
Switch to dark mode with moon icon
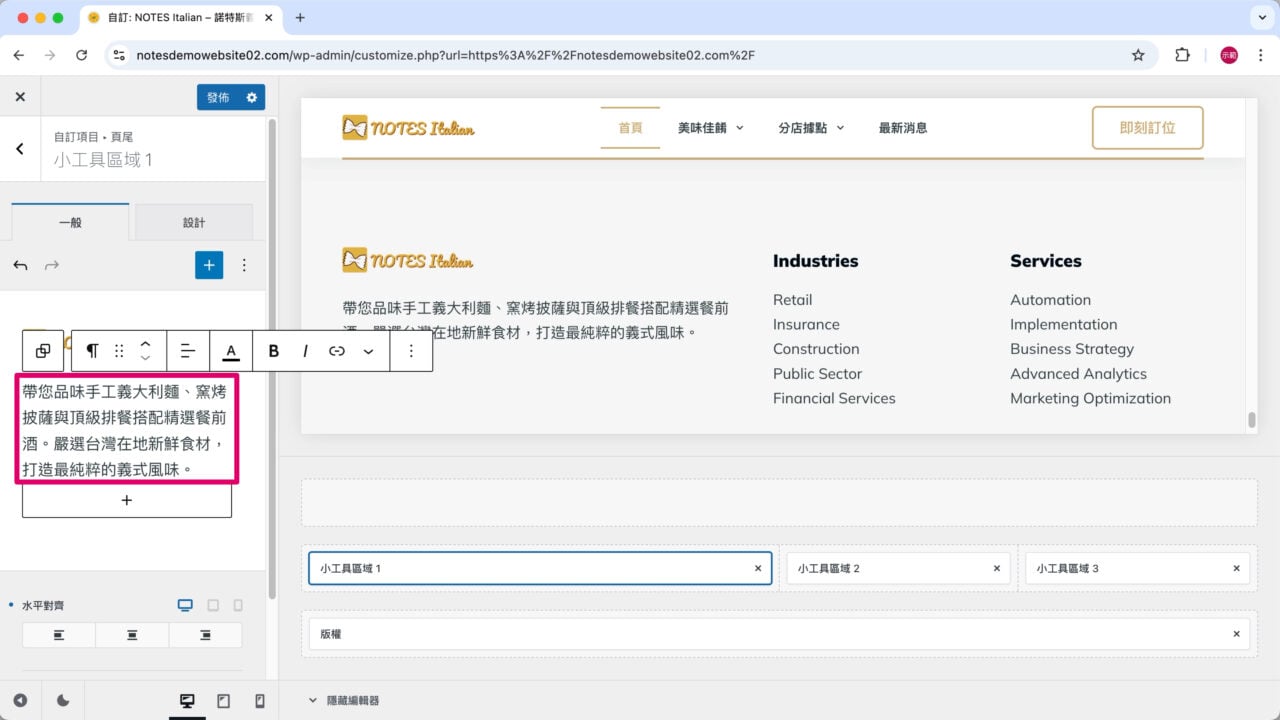62,701
